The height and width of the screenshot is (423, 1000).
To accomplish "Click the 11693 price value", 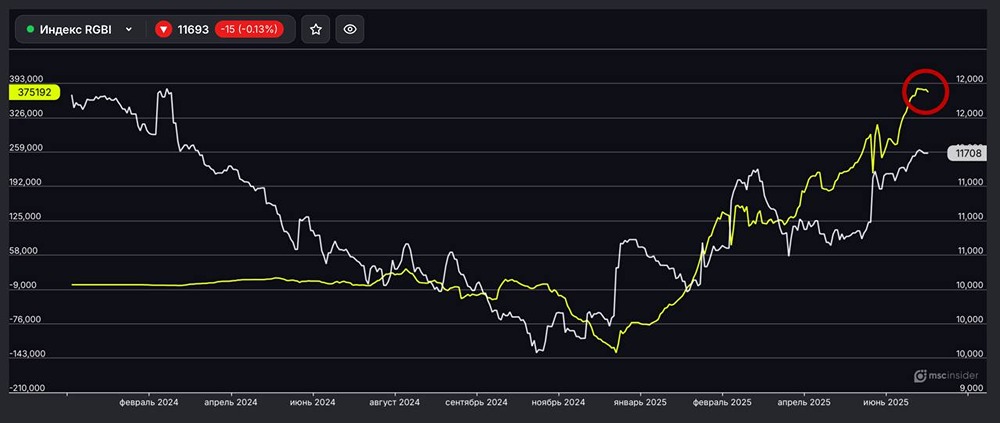I will click(193, 30).
